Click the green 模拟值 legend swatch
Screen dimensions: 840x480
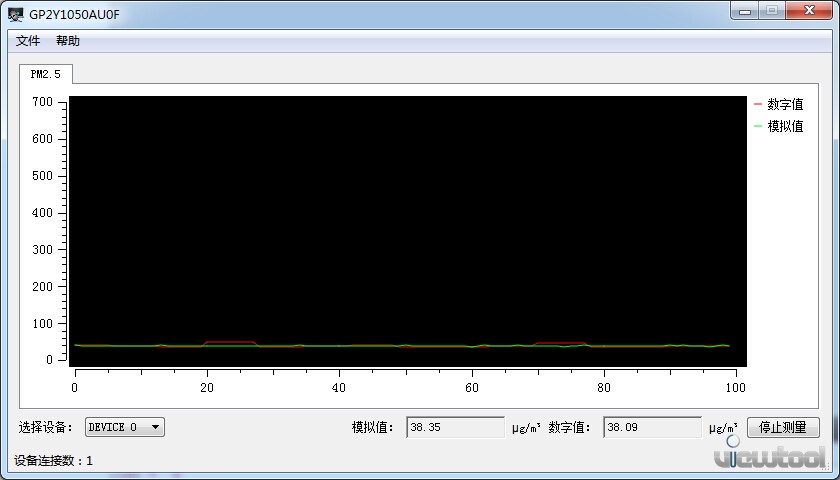(758, 126)
